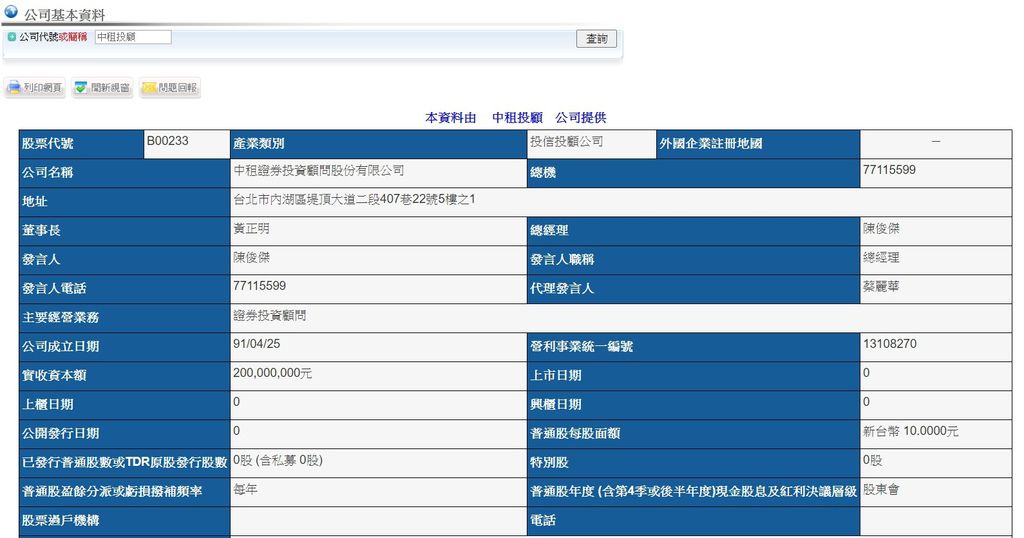Screen dimensions: 1024x538
Task: Click the 上市日期 label
Action: [556, 375]
